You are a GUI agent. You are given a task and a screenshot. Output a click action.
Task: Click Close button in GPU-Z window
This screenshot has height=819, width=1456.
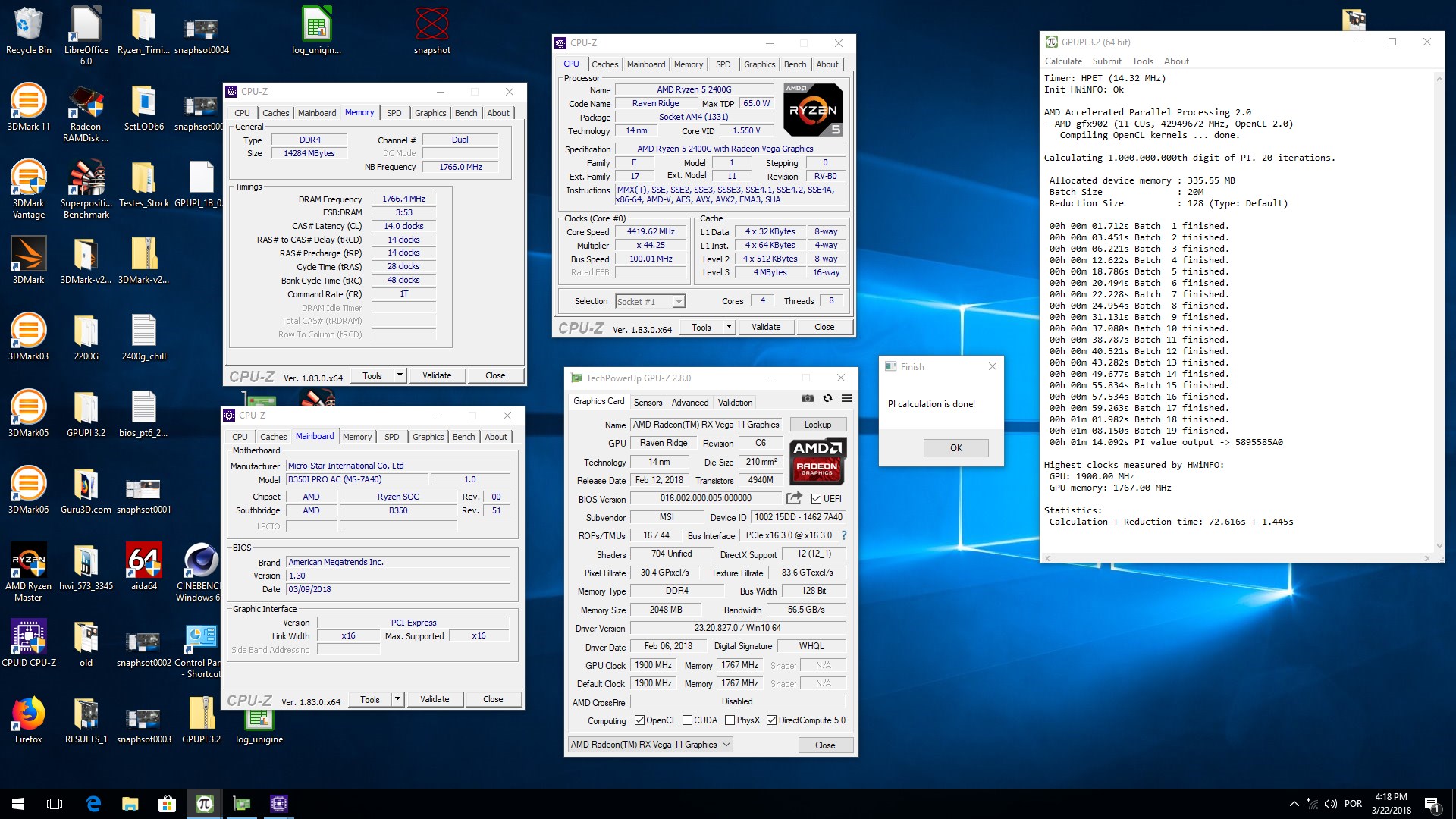click(825, 745)
